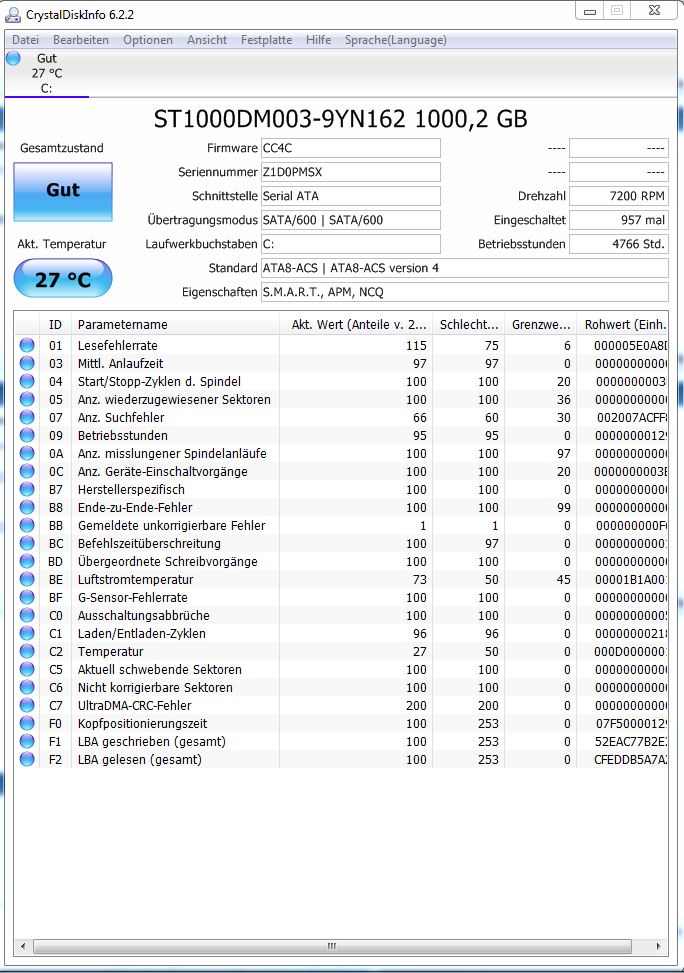Click the status orb for G-Sensor-Fehlerrate

[x=27, y=597]
